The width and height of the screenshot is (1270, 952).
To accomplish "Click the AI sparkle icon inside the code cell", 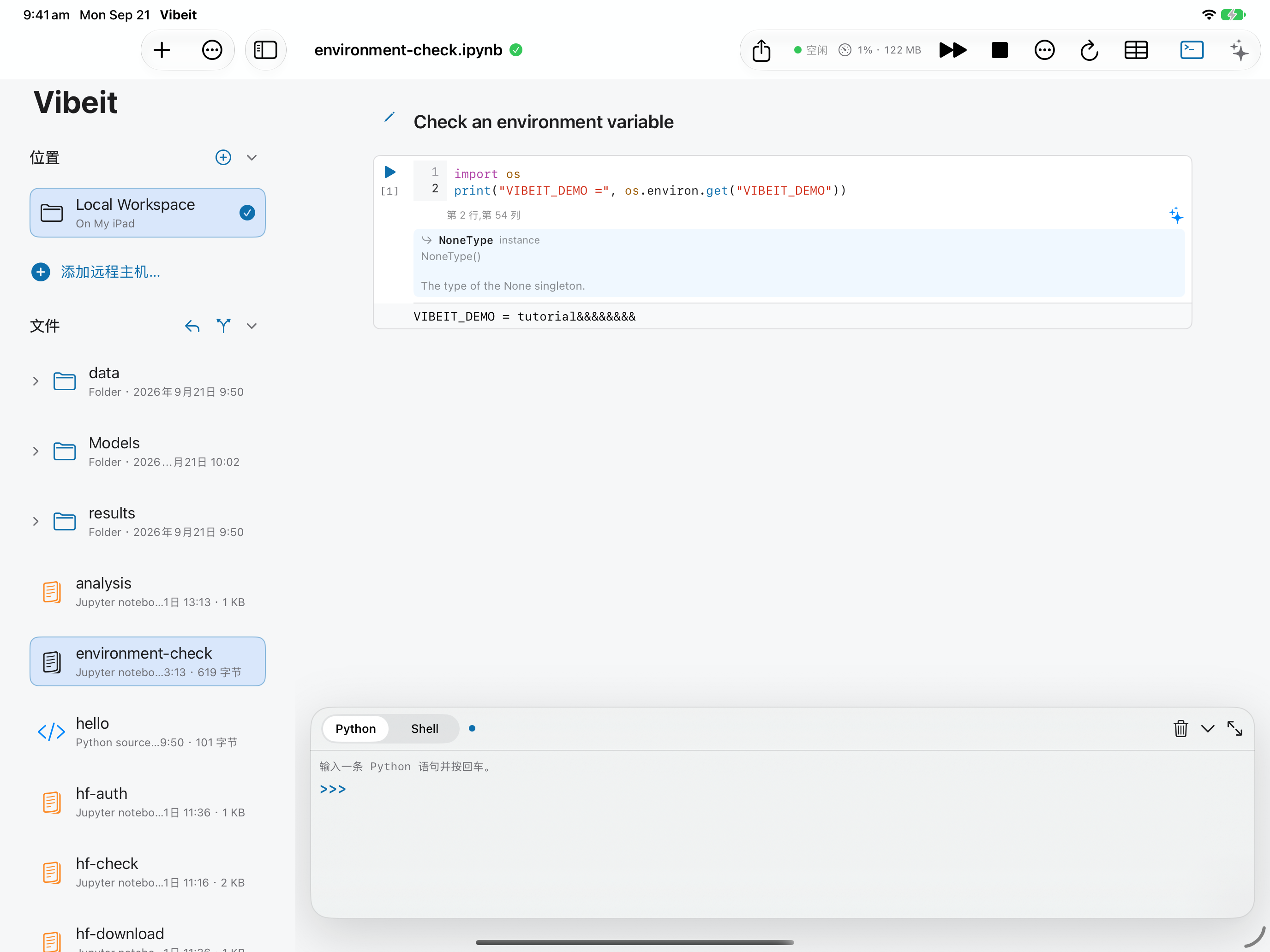I will click(1176, 215).
